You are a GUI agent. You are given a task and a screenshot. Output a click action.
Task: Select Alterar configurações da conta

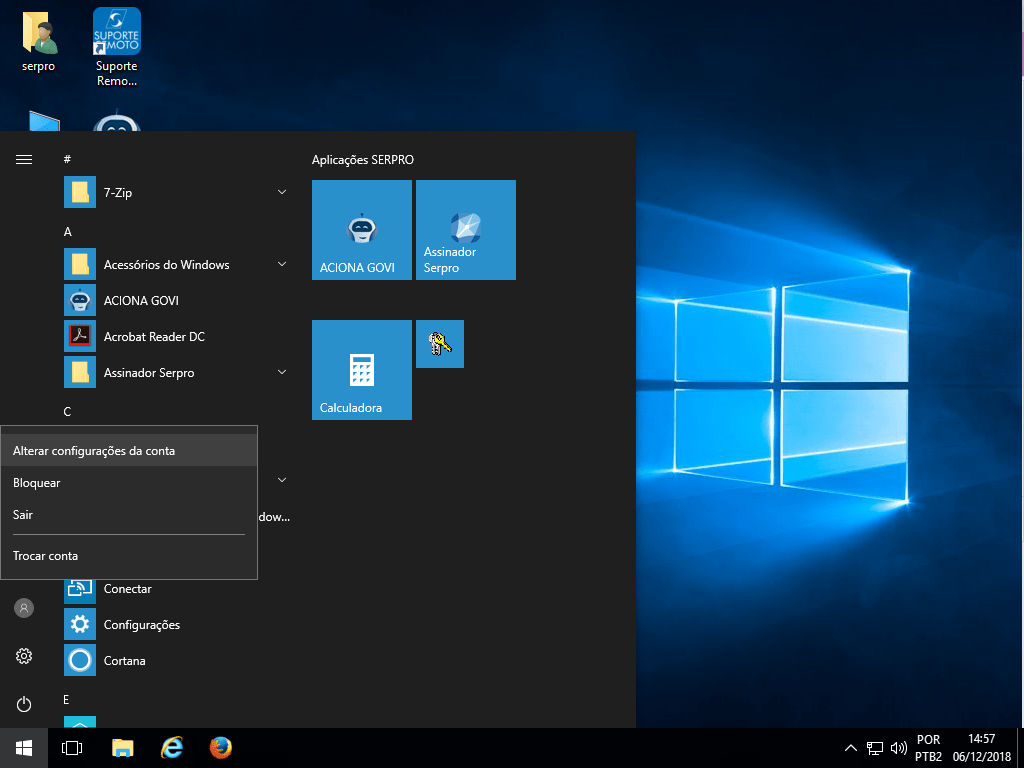pyautogui.click(x=94, y=451)
